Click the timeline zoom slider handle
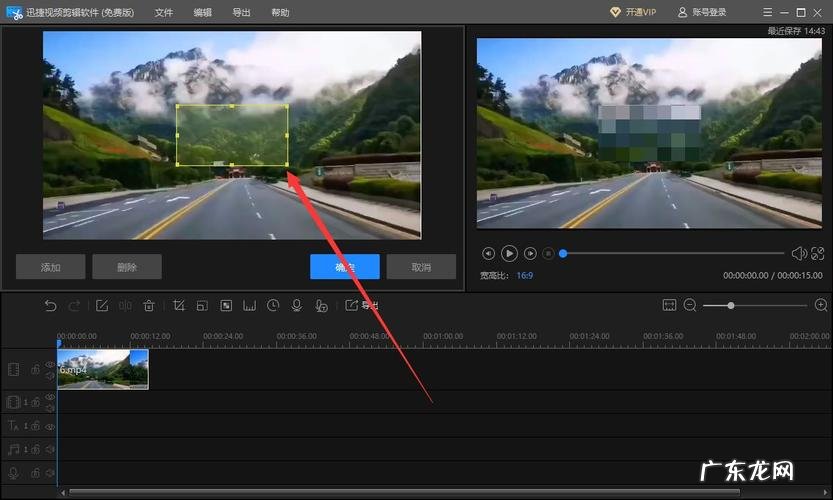This screenshot has height=500, width=833. [x=731, y=305]
